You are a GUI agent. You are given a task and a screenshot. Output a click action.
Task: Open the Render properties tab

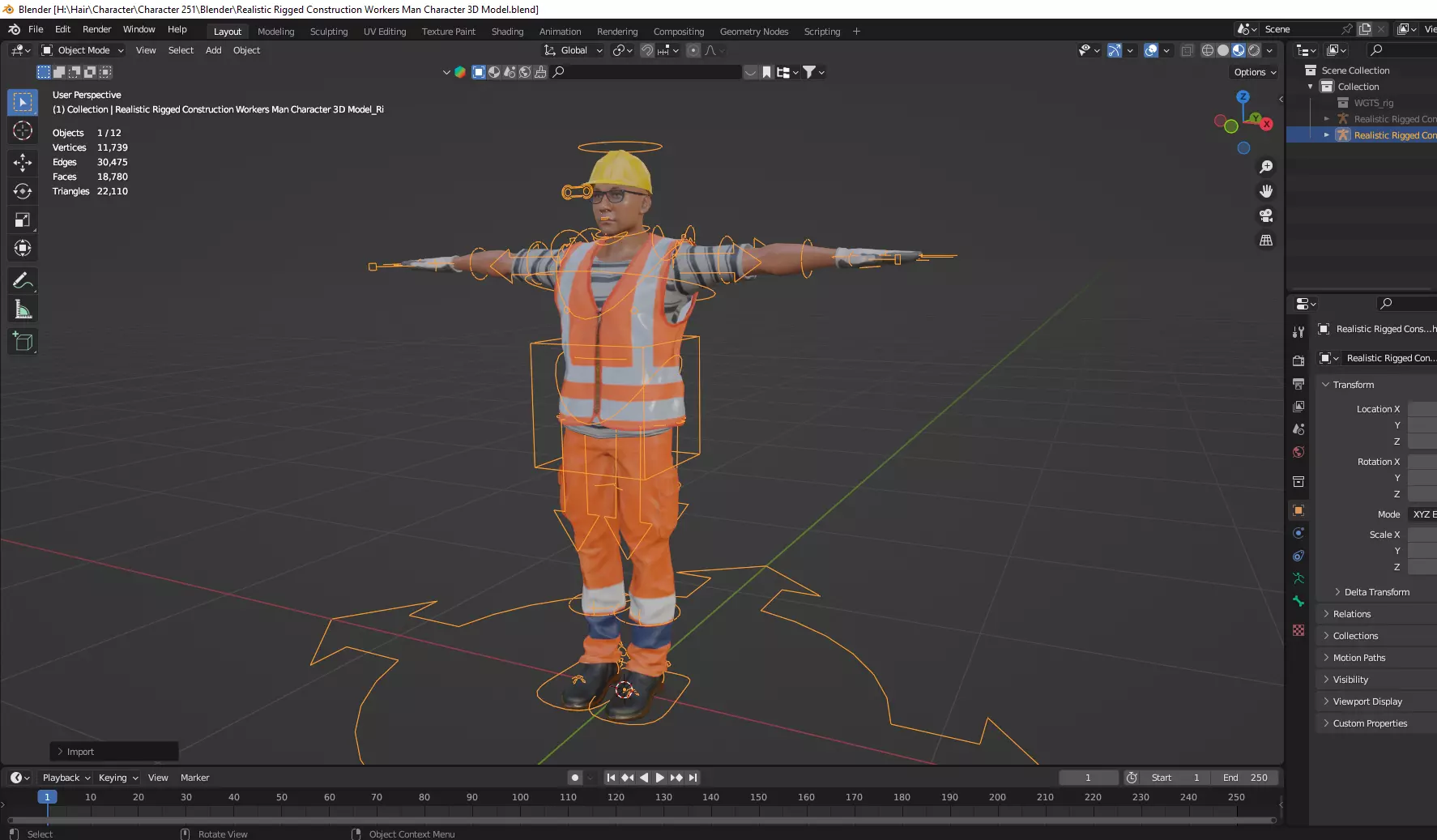(1298, 360)
